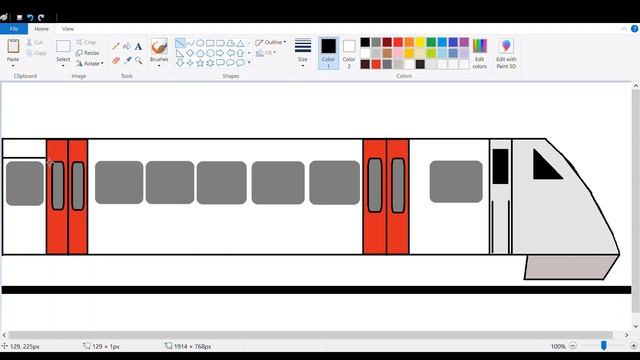Select the Color picker eyedropper tool
The width and height of the screenshot is (640, 360).
click(x=127, y=60)
